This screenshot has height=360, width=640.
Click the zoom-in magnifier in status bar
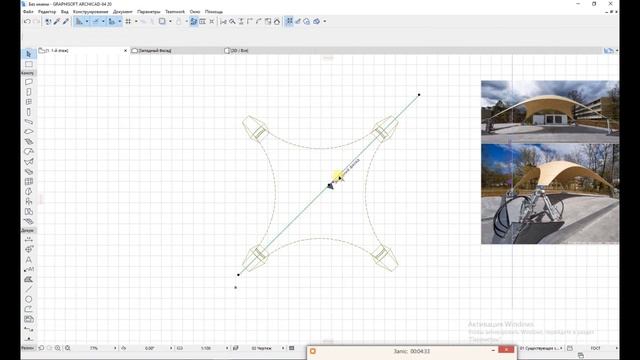pyautogui.click(x=58, y=348)
